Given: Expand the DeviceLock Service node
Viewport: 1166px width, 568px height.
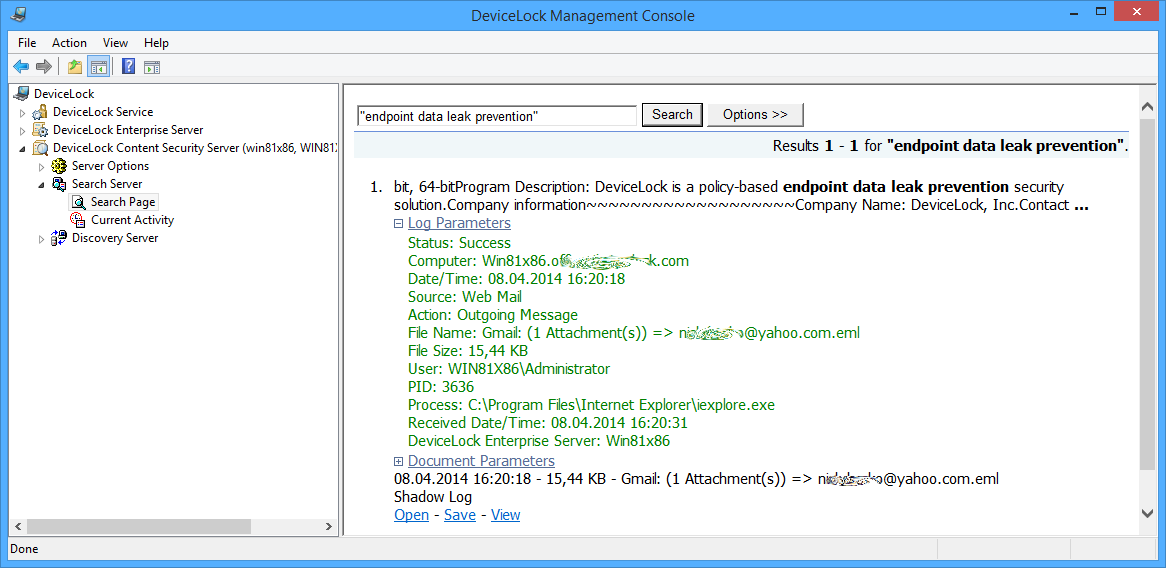Looking at the screenshot, I should click(23, 113).
